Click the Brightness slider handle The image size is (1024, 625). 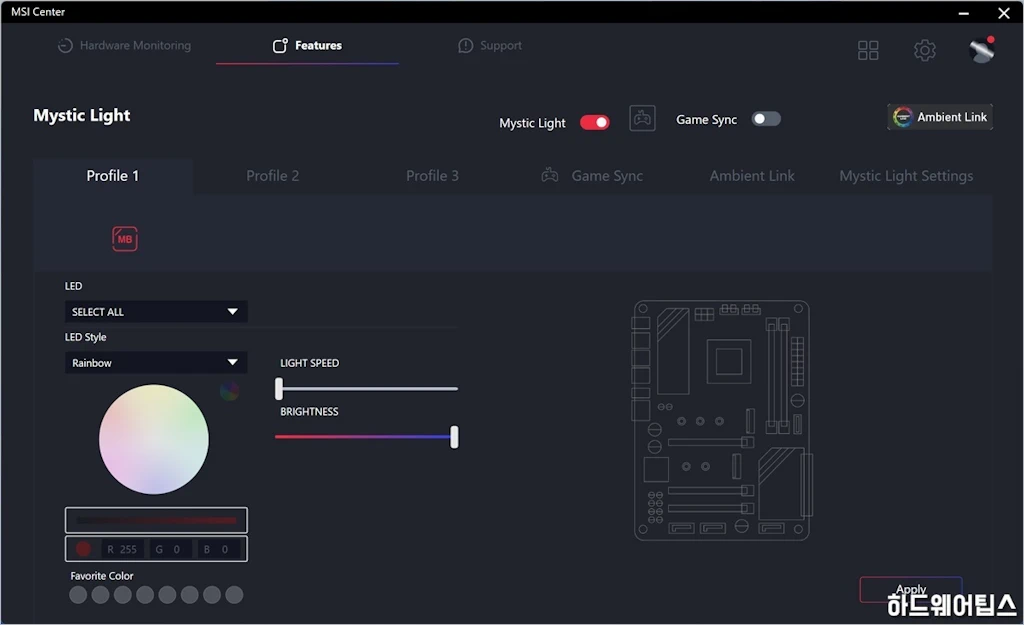pyautogui.click(x=454, y=437)
